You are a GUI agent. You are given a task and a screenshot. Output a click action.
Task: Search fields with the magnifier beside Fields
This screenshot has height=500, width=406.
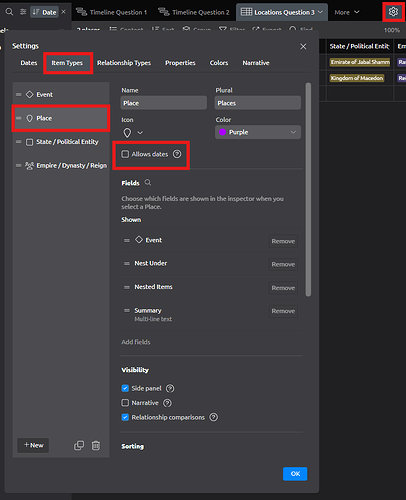click(148, 183)
